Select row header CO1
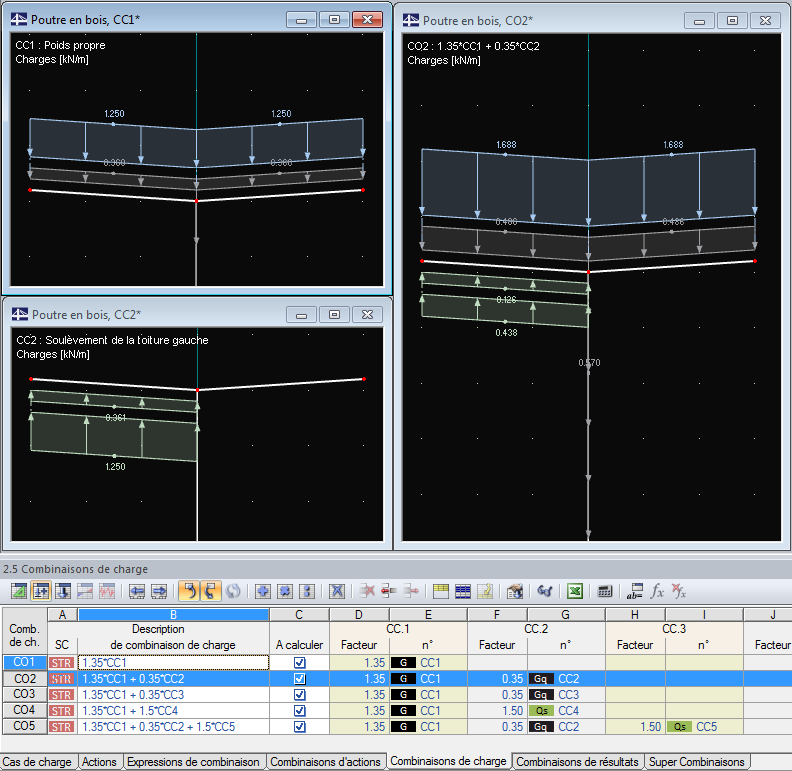This screenshot has width=792, height=771. (25, 662)
